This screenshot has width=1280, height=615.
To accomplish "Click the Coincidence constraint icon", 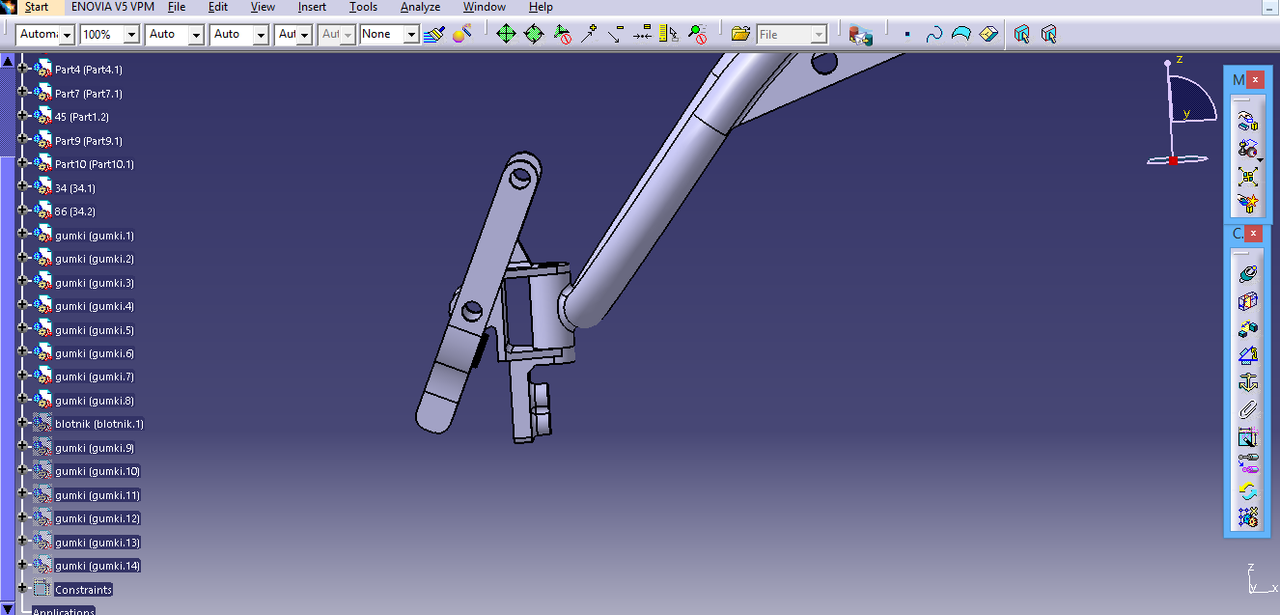I will (1247, 274).
